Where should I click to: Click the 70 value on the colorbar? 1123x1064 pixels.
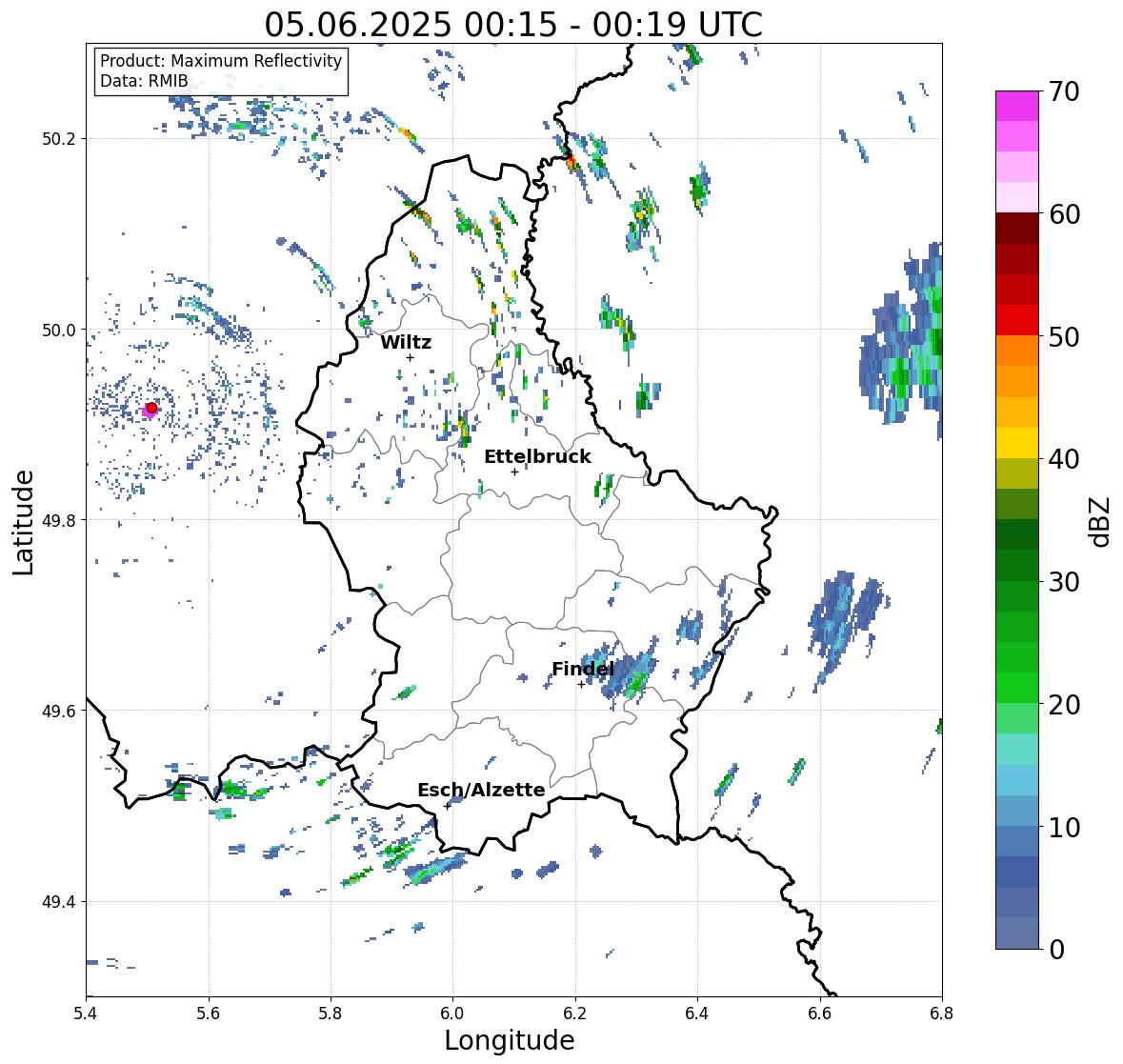click(1064, 91)
